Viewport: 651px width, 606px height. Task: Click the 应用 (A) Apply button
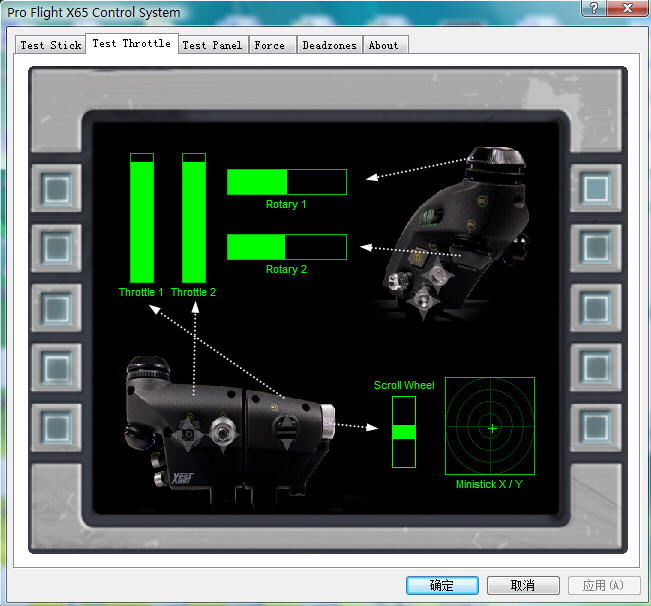pyautogui.click(x=604, y=585)
